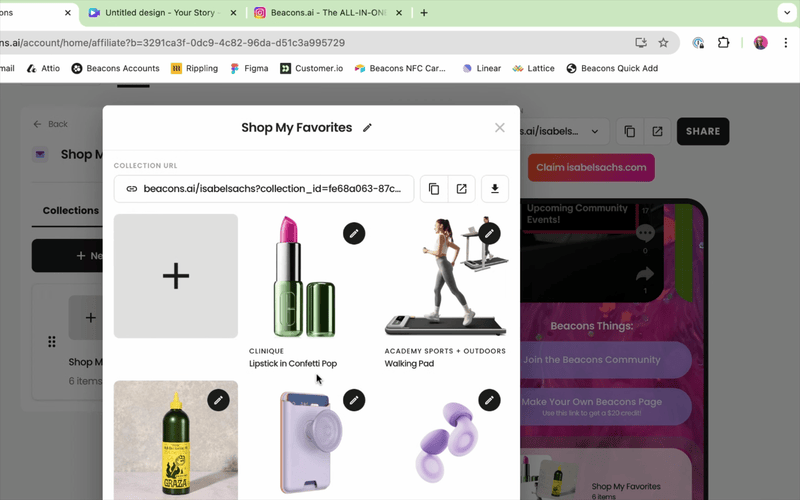This screenshot has height=500, width=800.
Task: Add a new item with plus tile
Action: pos(176,276)
